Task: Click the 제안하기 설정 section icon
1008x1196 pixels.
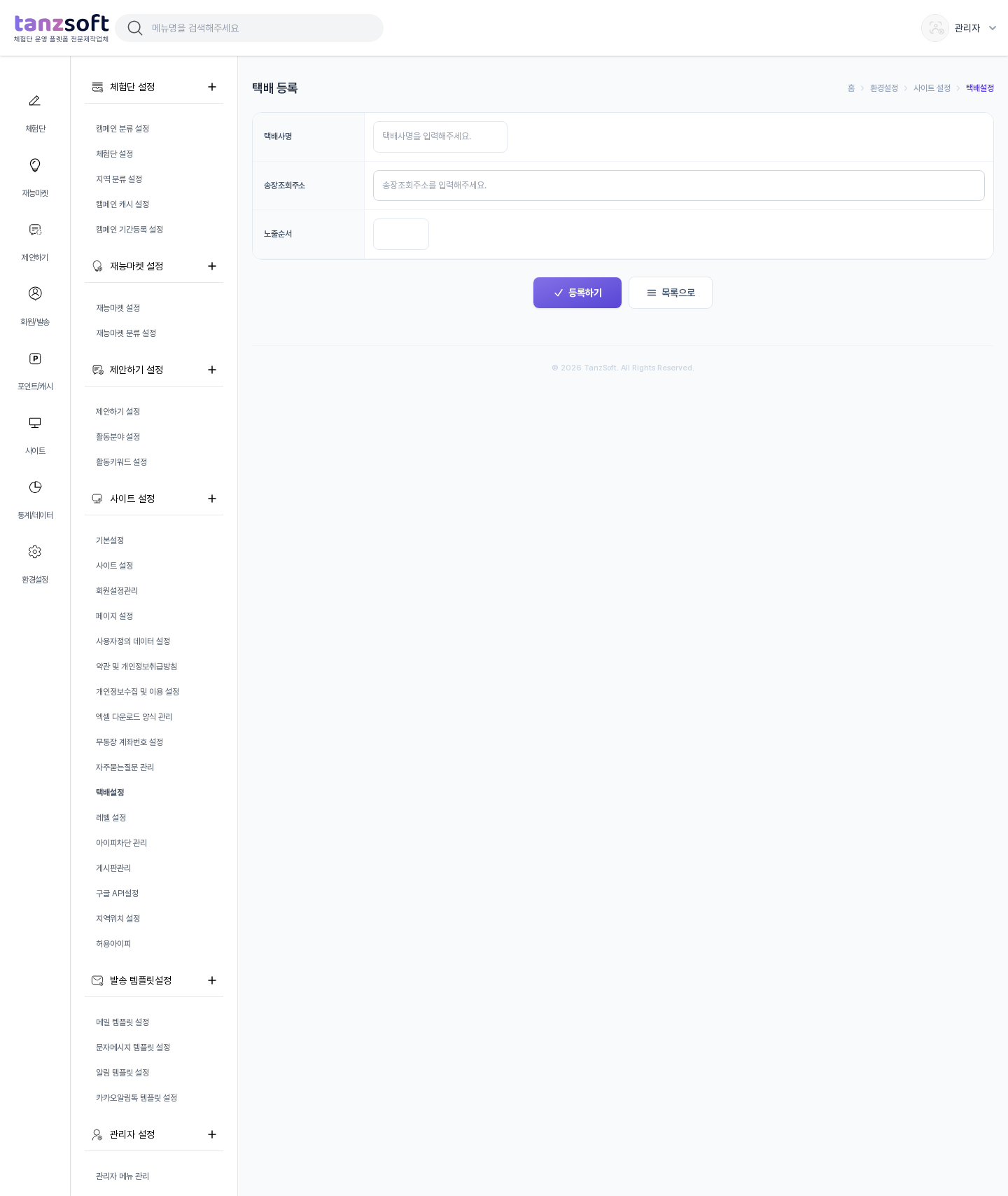Action: [97, 370]
